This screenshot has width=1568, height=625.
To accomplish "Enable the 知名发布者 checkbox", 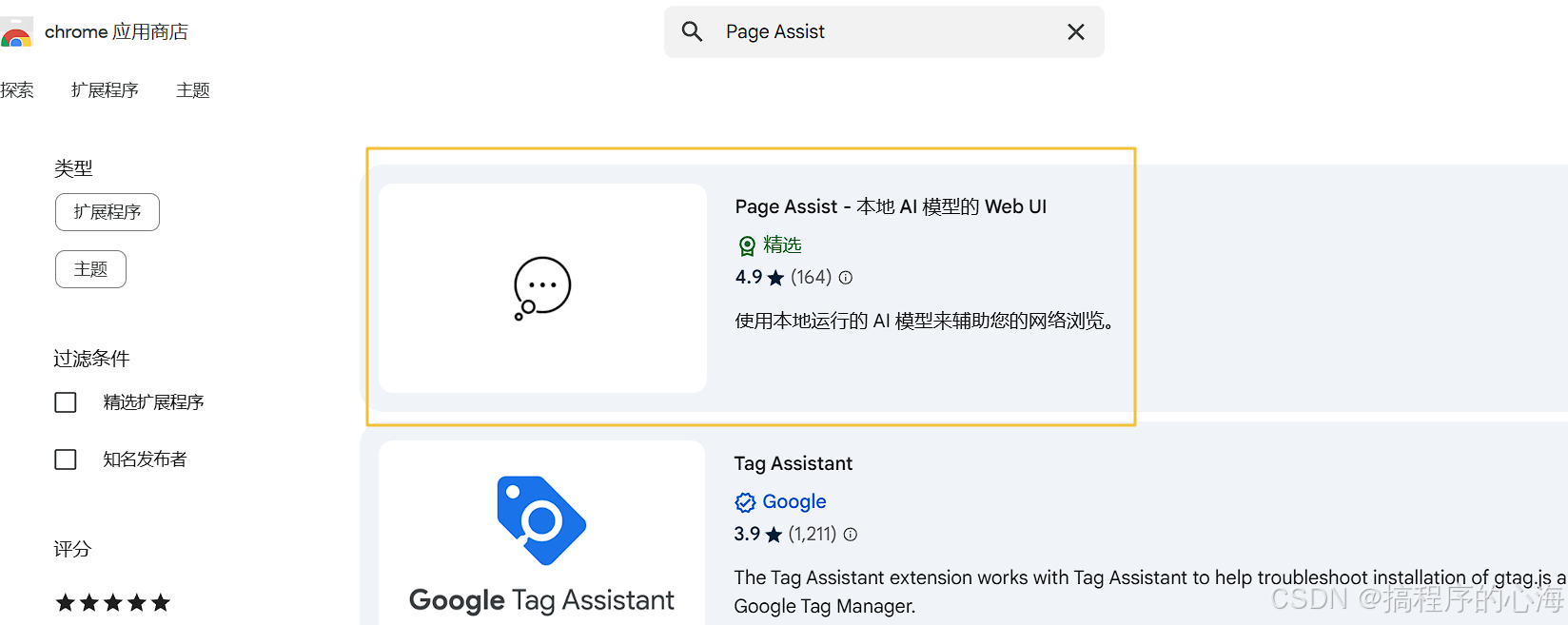I will (66, 459).
